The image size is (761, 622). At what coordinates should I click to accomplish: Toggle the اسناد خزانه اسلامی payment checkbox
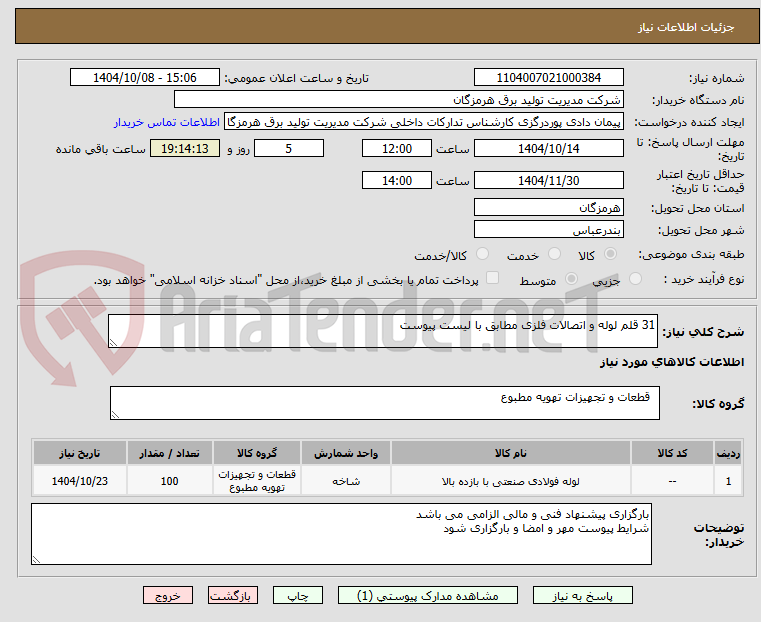pos(493,278)
